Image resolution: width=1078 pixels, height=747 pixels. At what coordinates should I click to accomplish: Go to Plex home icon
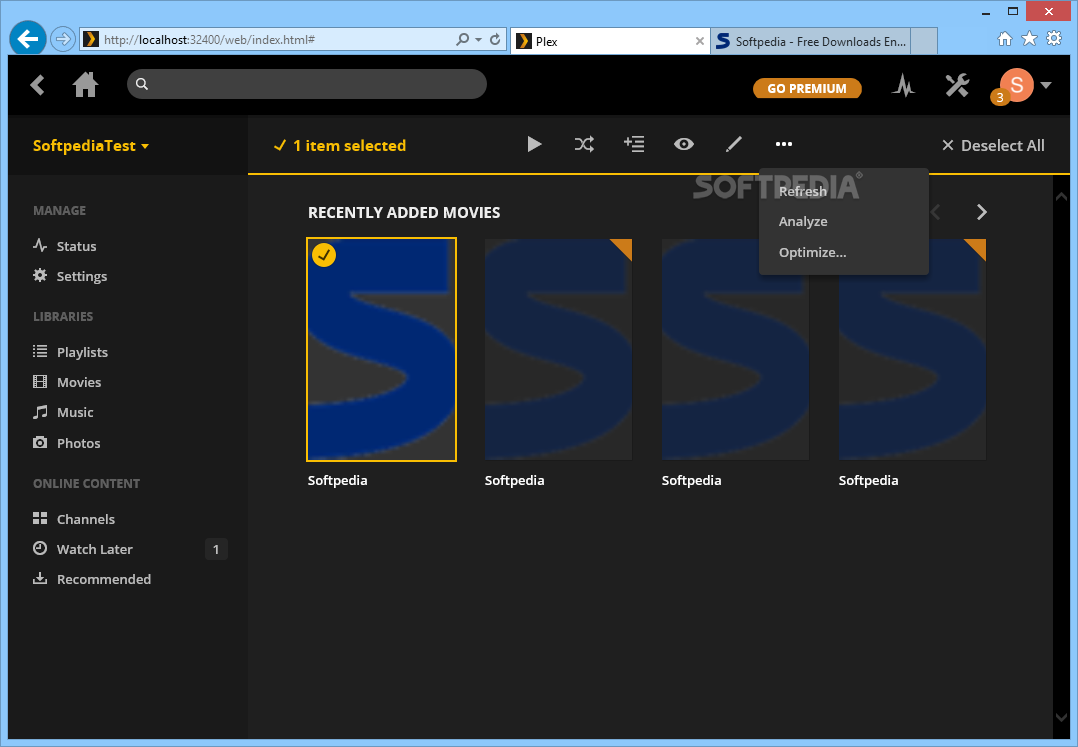(85, 85)
